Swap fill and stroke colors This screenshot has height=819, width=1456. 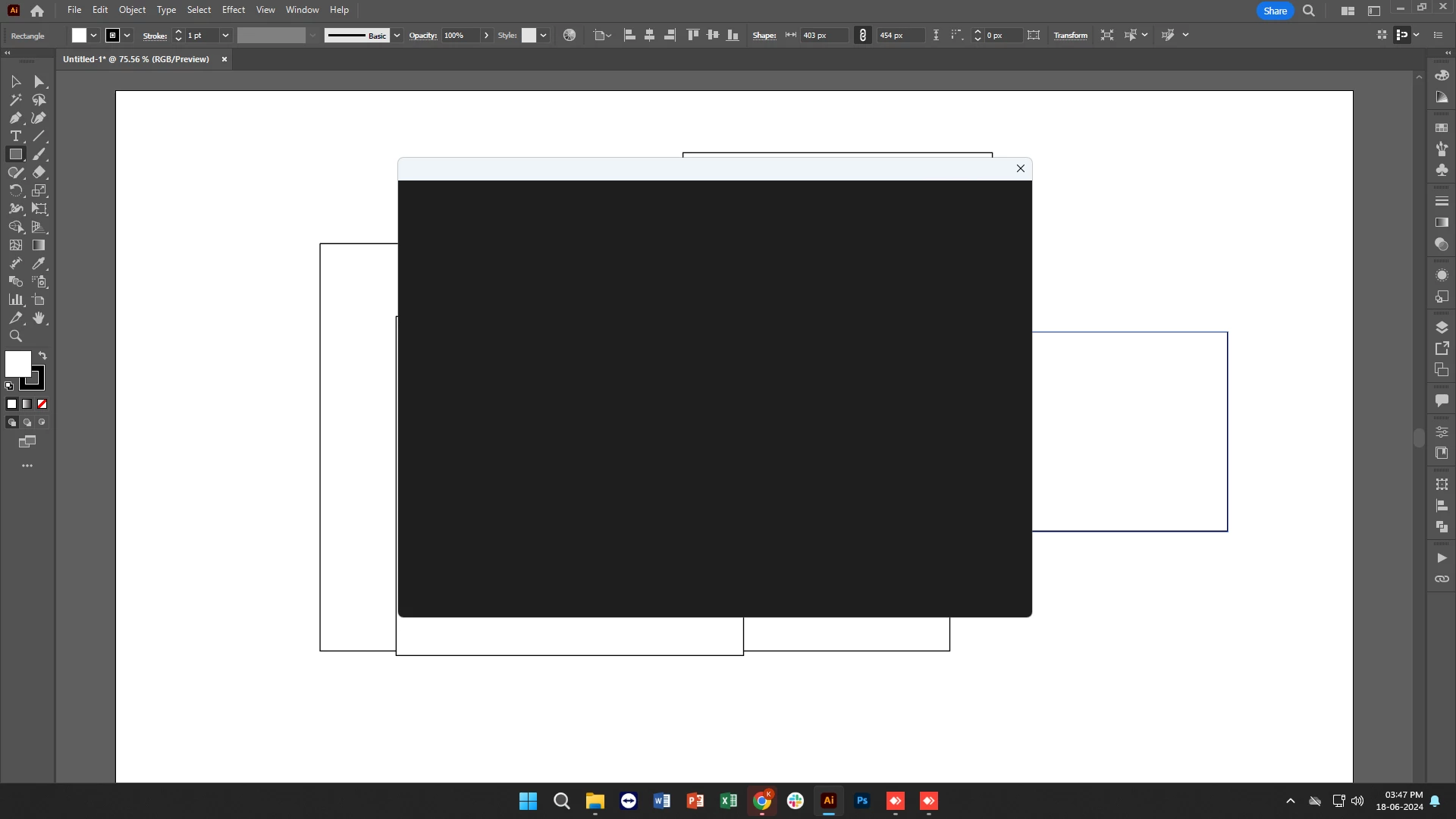pyautogui.click(x=43, y=356)
